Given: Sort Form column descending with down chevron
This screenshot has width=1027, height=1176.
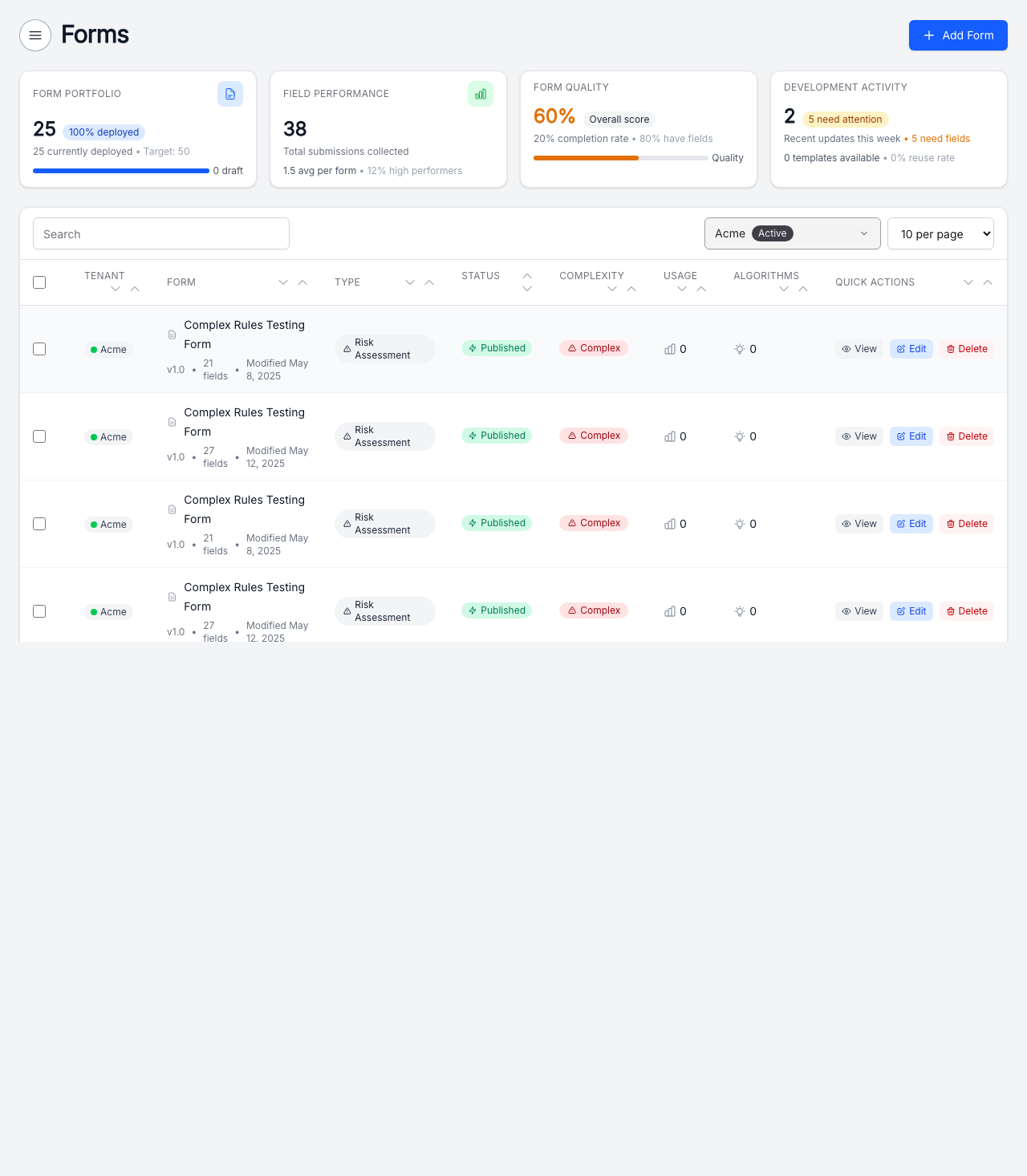Looking at the screenshot, I should pyautogui.click(x=283, y=282).
